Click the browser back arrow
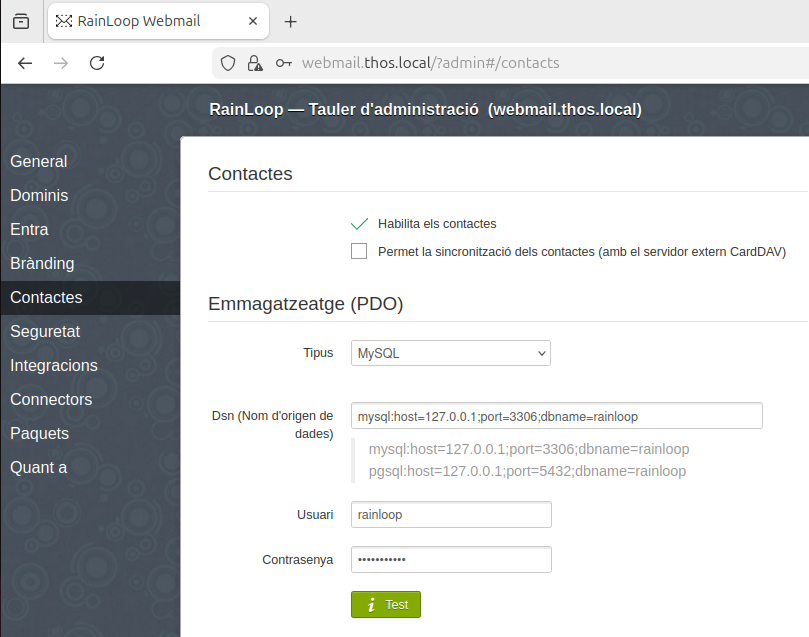 tap(25, 63)
